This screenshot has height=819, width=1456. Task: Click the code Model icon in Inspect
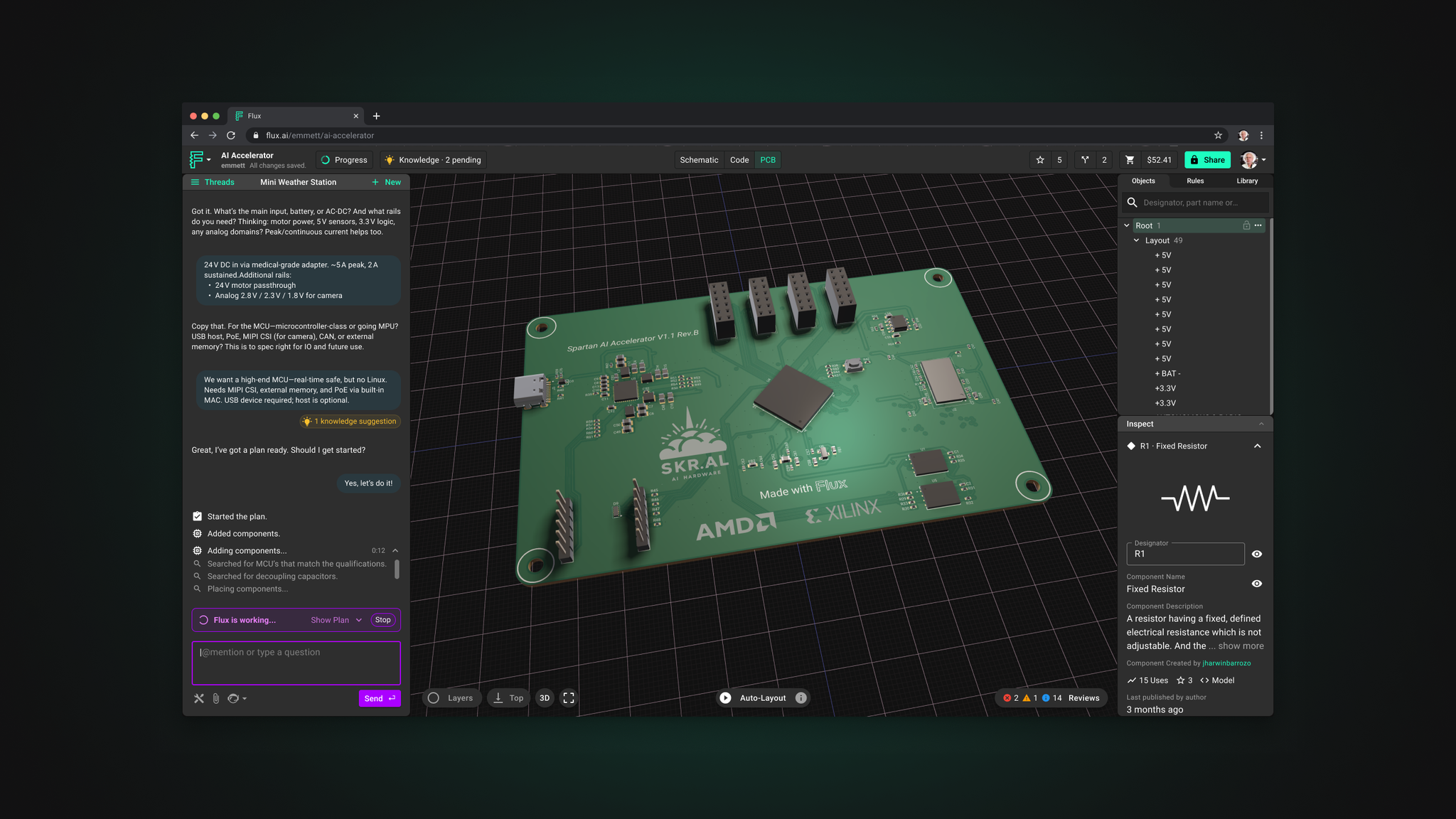pos(1204,680)
